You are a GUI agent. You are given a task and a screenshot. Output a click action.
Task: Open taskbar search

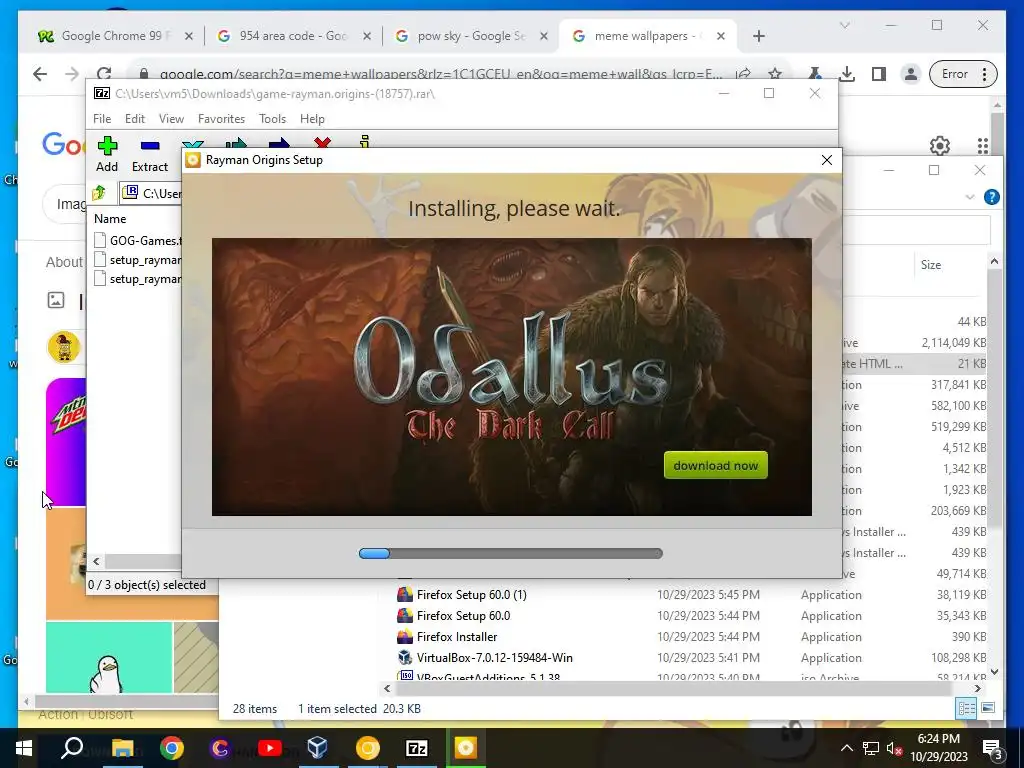click(x=71, y=748)
